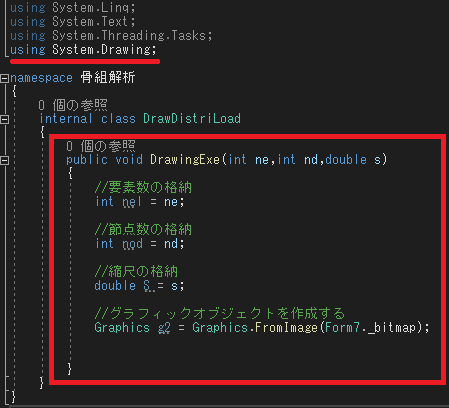
Task: Open the references link above class DrawDistriLoad
Action: [73, 105]
